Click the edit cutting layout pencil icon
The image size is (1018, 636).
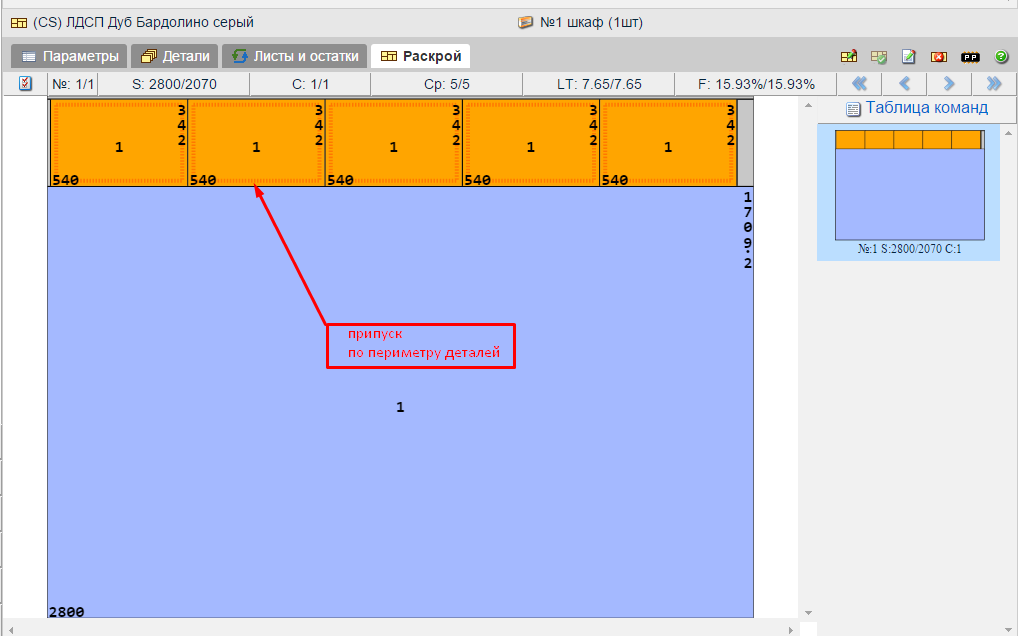point(849,57)
